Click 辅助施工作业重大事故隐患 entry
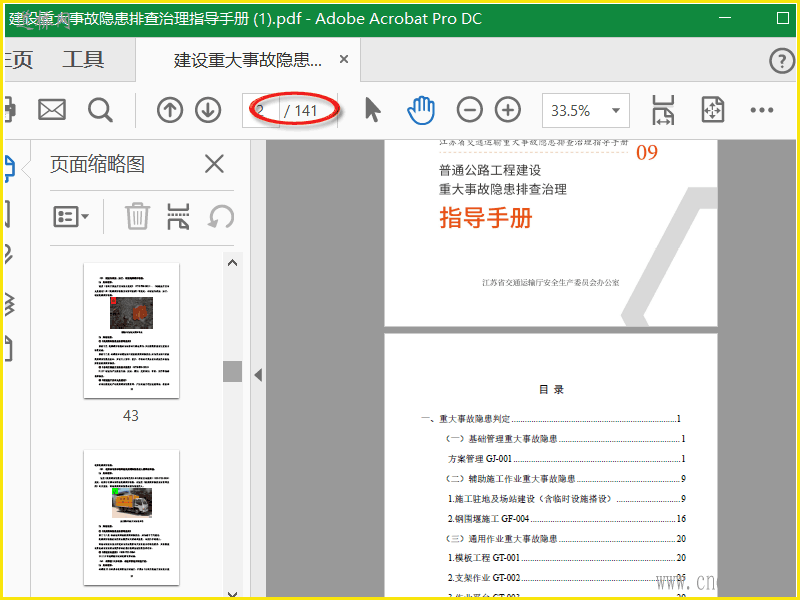 click(x=565, y=479)
